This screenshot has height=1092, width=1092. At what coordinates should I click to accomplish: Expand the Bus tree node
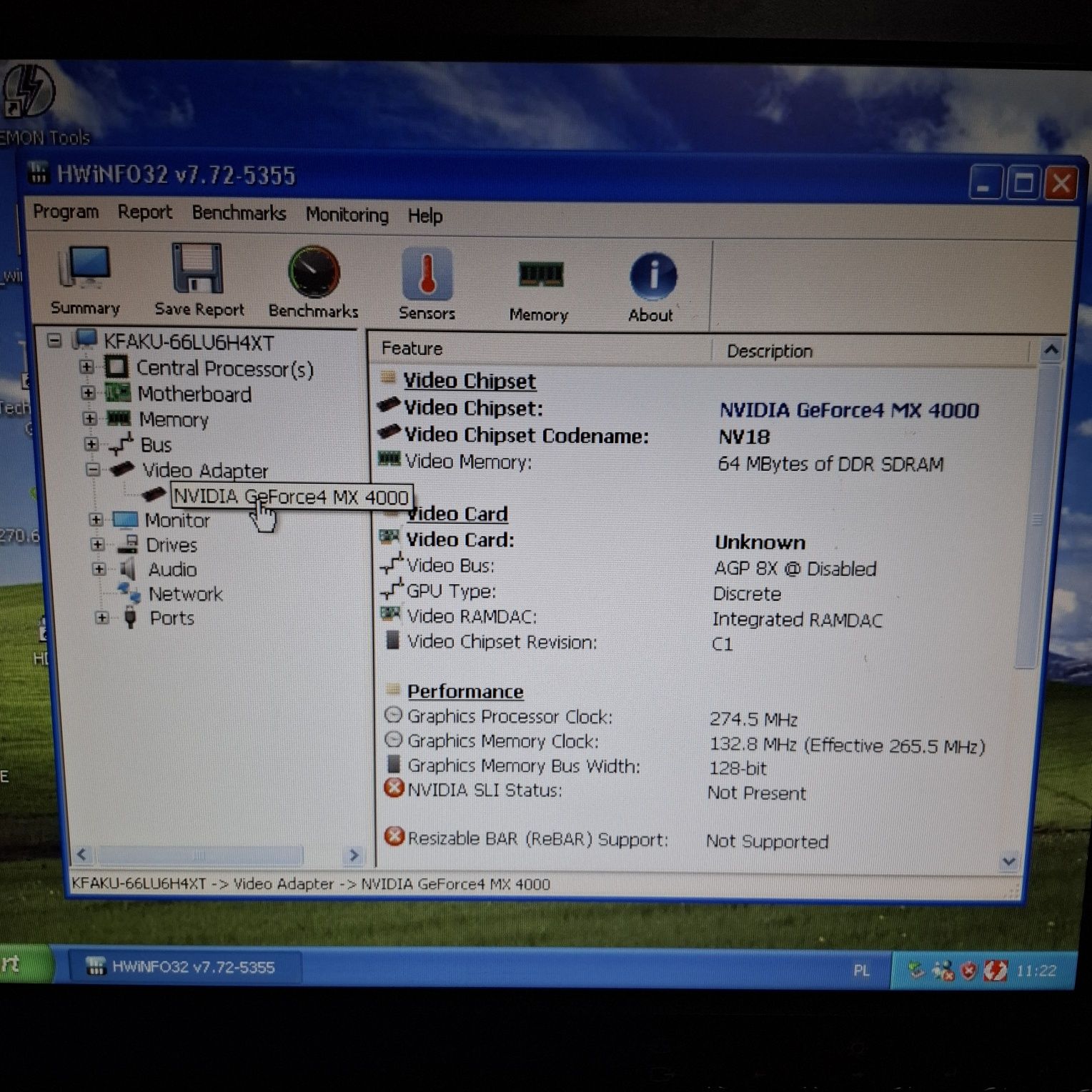pos(91,444)
